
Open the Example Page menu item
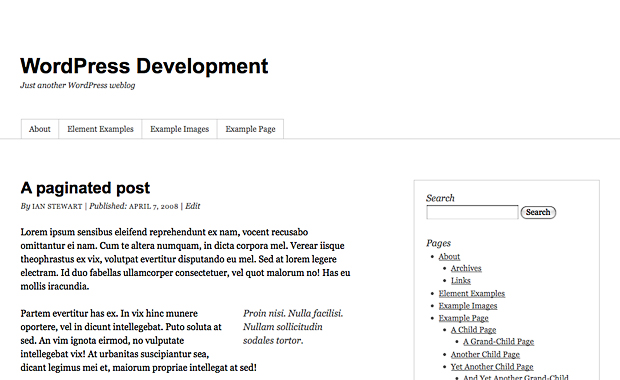250,129
